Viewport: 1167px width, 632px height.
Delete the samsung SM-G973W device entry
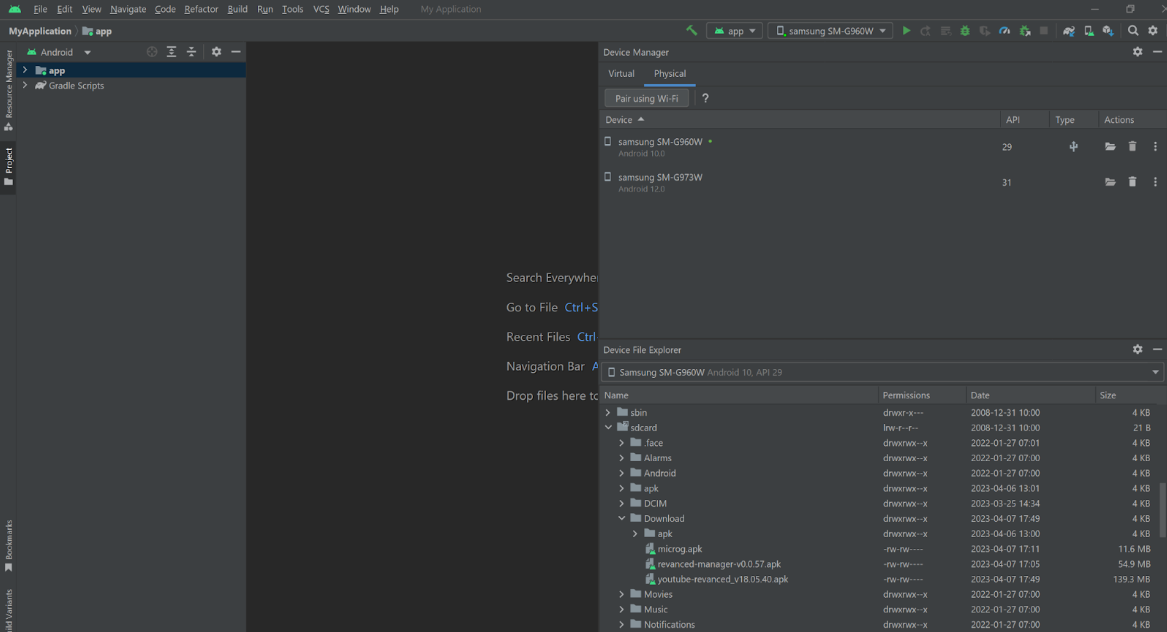[x=1132, y=182]
